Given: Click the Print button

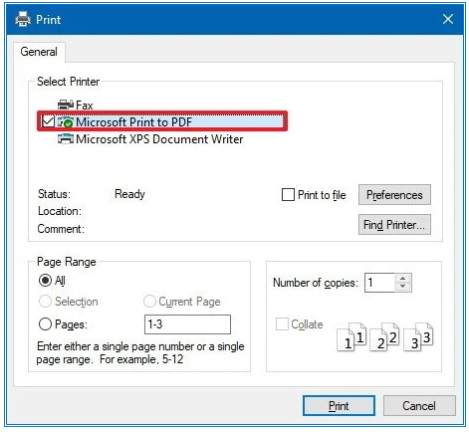Looking at the screenshot, I should click(339, 406).
